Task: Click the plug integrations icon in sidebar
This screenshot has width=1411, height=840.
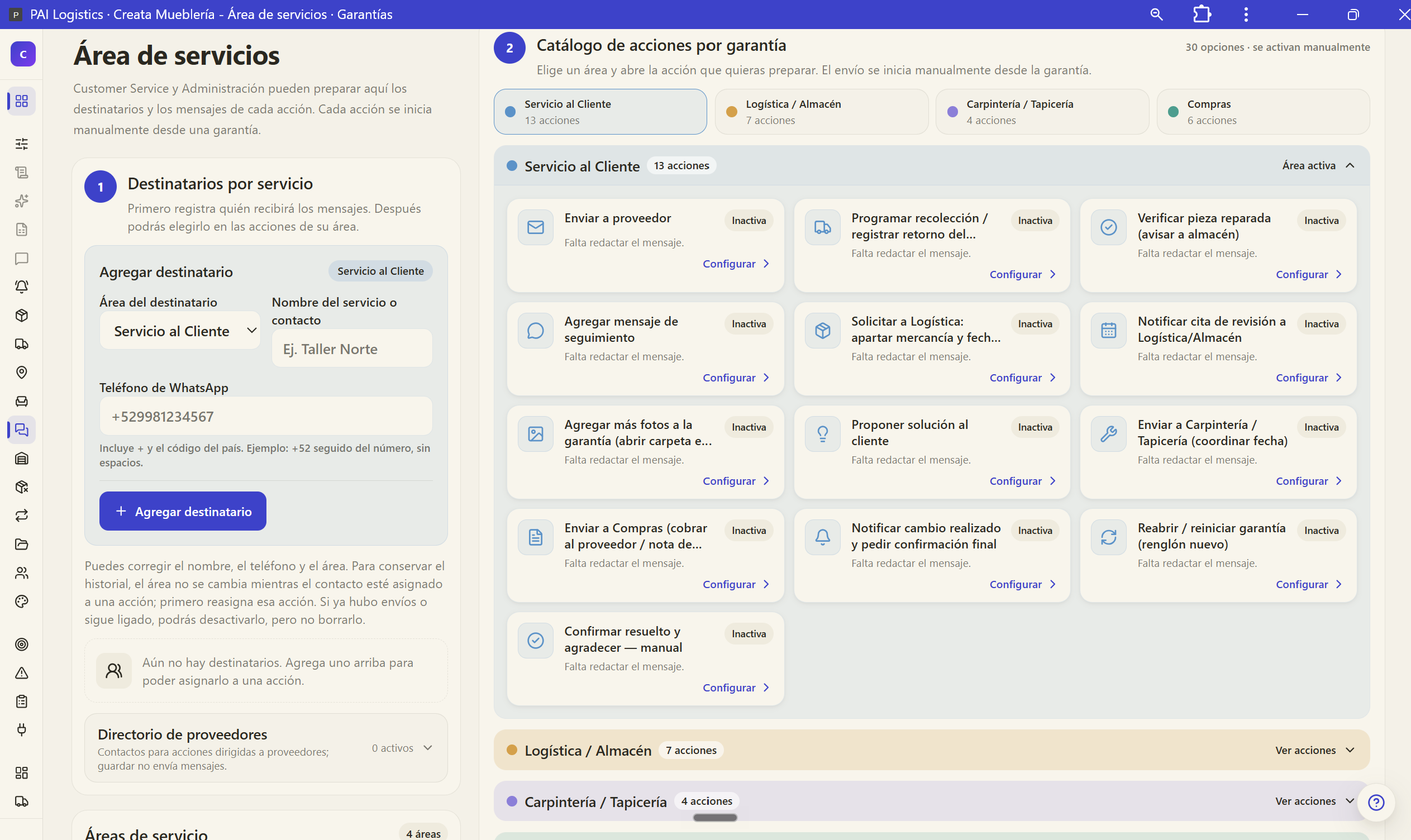Action: 22,729
